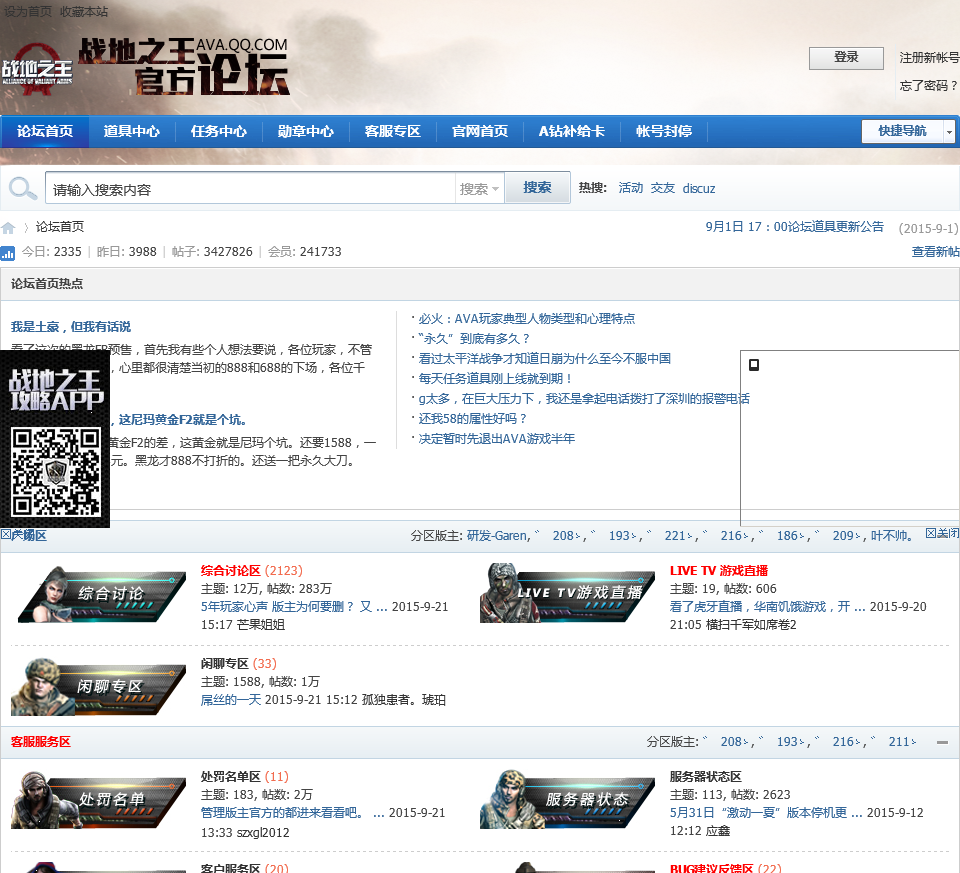960x873 pixels.
Task: Click the magnifier search icon
Action: click(x=23, y=189)
